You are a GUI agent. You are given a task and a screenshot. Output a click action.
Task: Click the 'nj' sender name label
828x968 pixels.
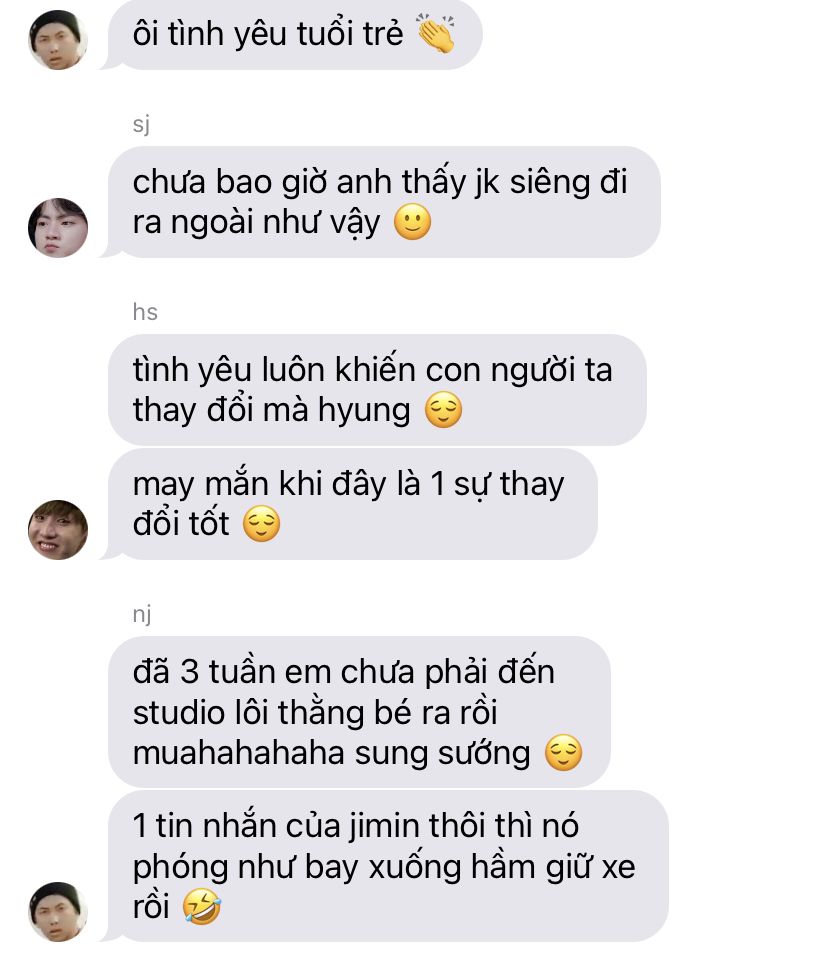(x=141, y=614)
